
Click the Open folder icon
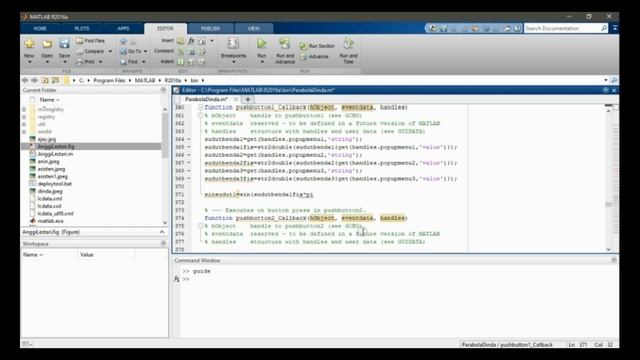coord(47,44)
